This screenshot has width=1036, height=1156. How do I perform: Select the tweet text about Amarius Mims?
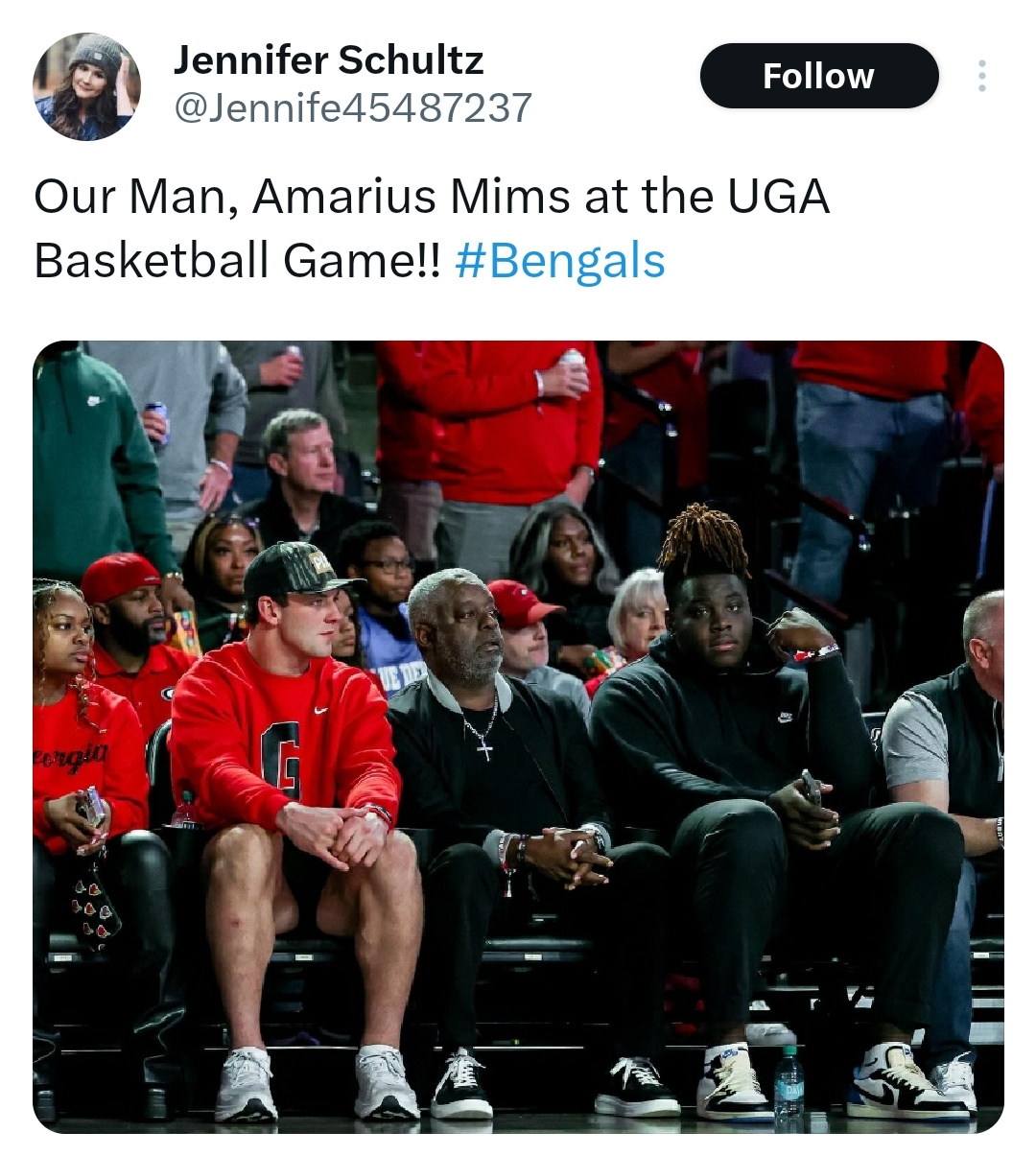click(x=432, y=228)
